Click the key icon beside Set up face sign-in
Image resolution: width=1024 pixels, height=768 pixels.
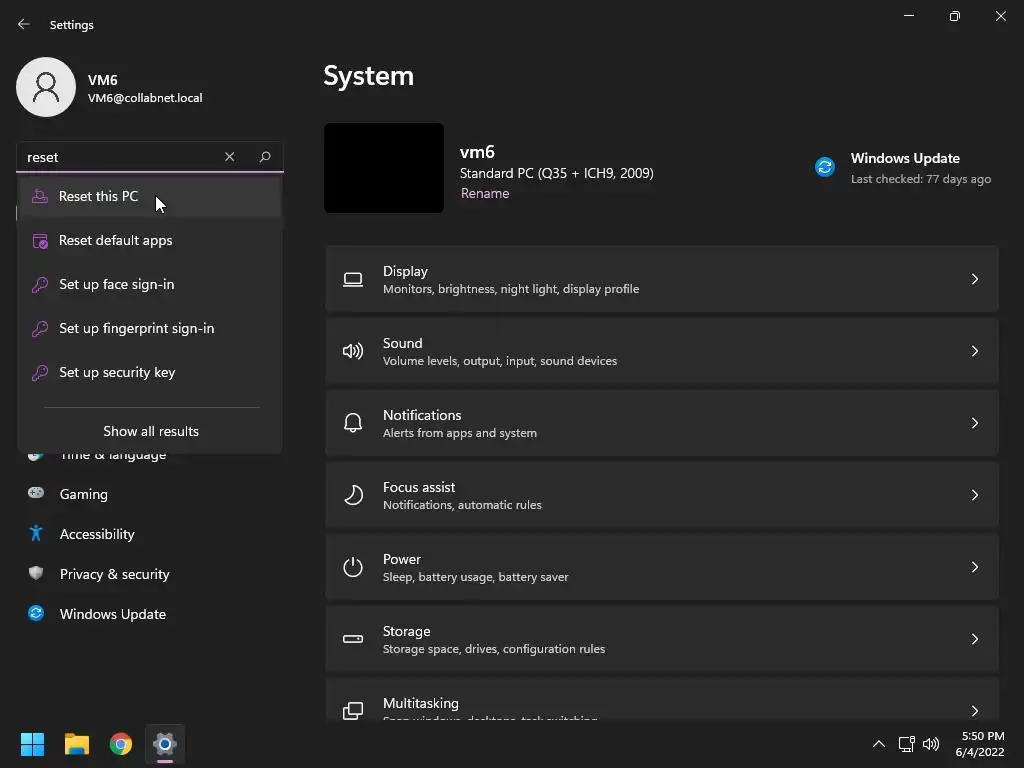click(x=40, y=284)
